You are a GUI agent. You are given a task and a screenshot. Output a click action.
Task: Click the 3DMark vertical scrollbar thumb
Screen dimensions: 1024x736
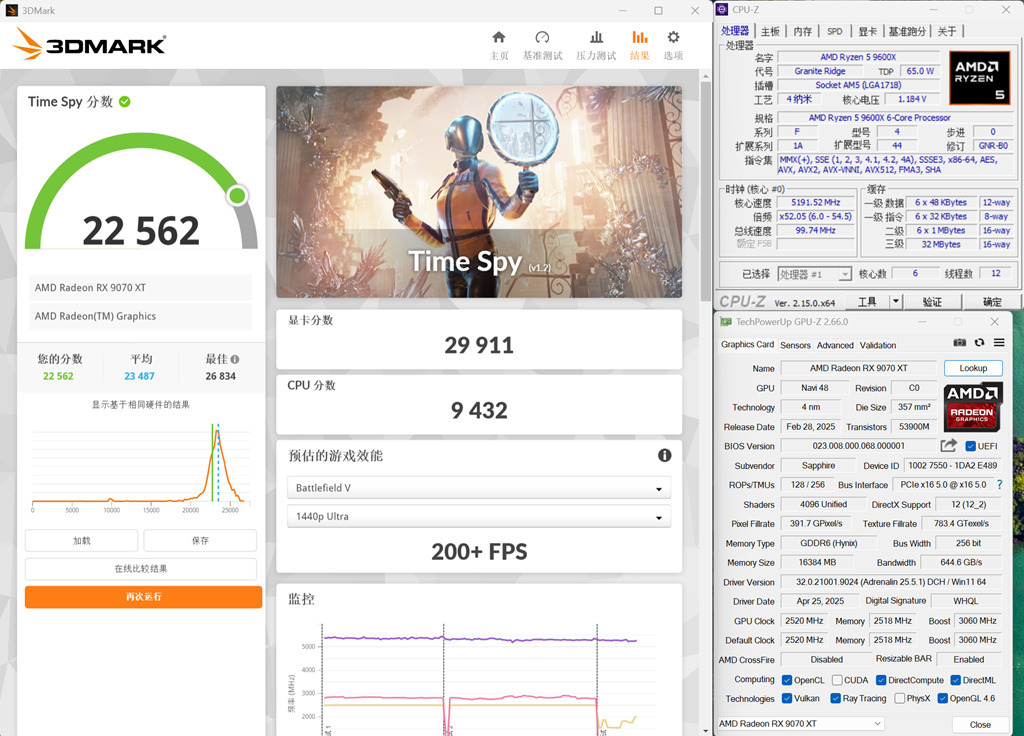705,191
